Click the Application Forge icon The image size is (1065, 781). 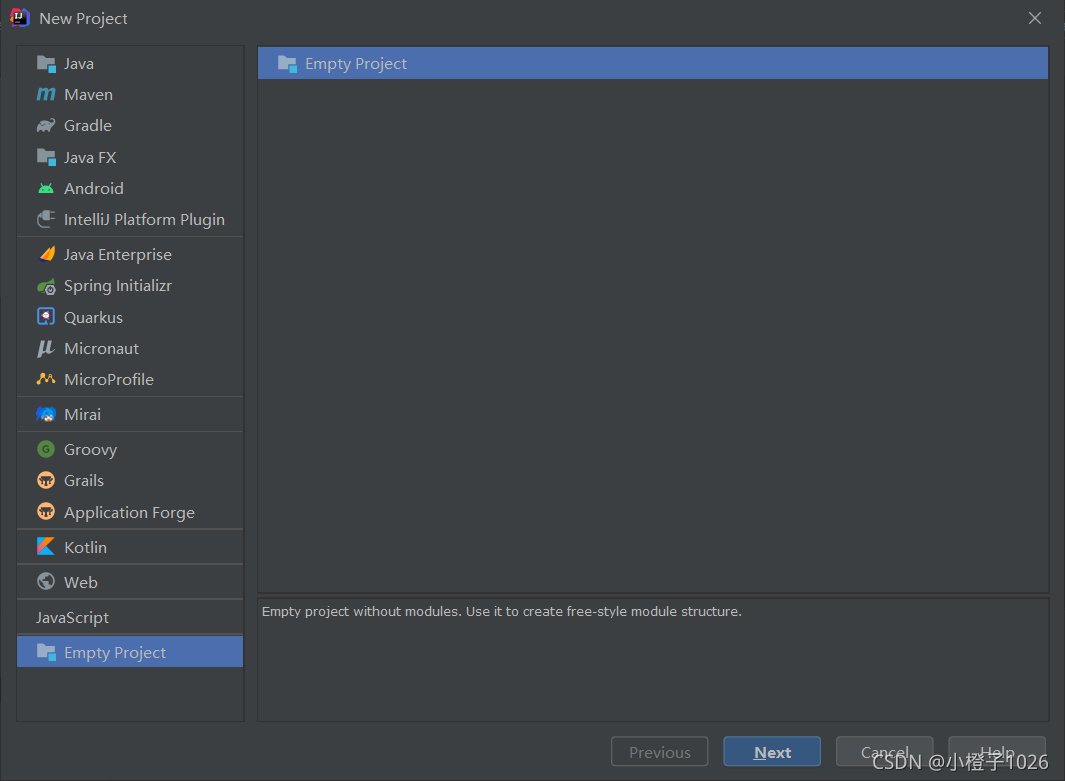[x=46, y=511]
